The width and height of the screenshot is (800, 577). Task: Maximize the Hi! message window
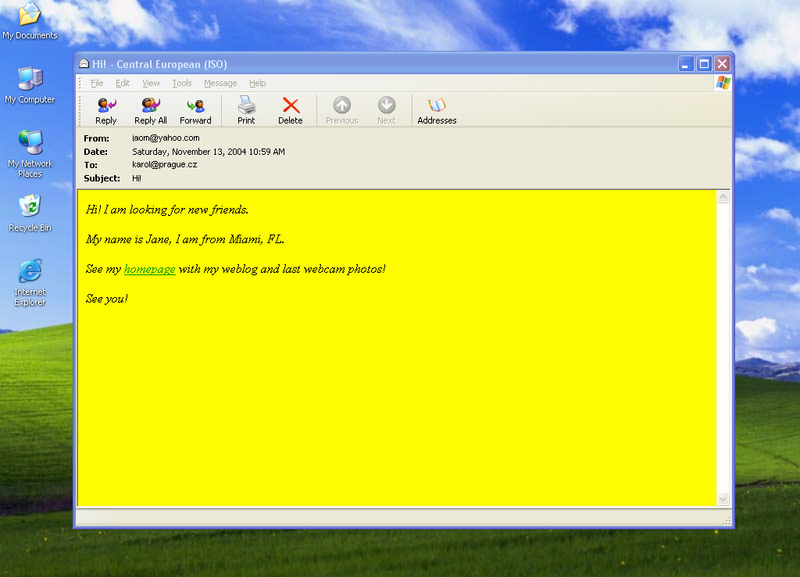click(x=704, y=64)
